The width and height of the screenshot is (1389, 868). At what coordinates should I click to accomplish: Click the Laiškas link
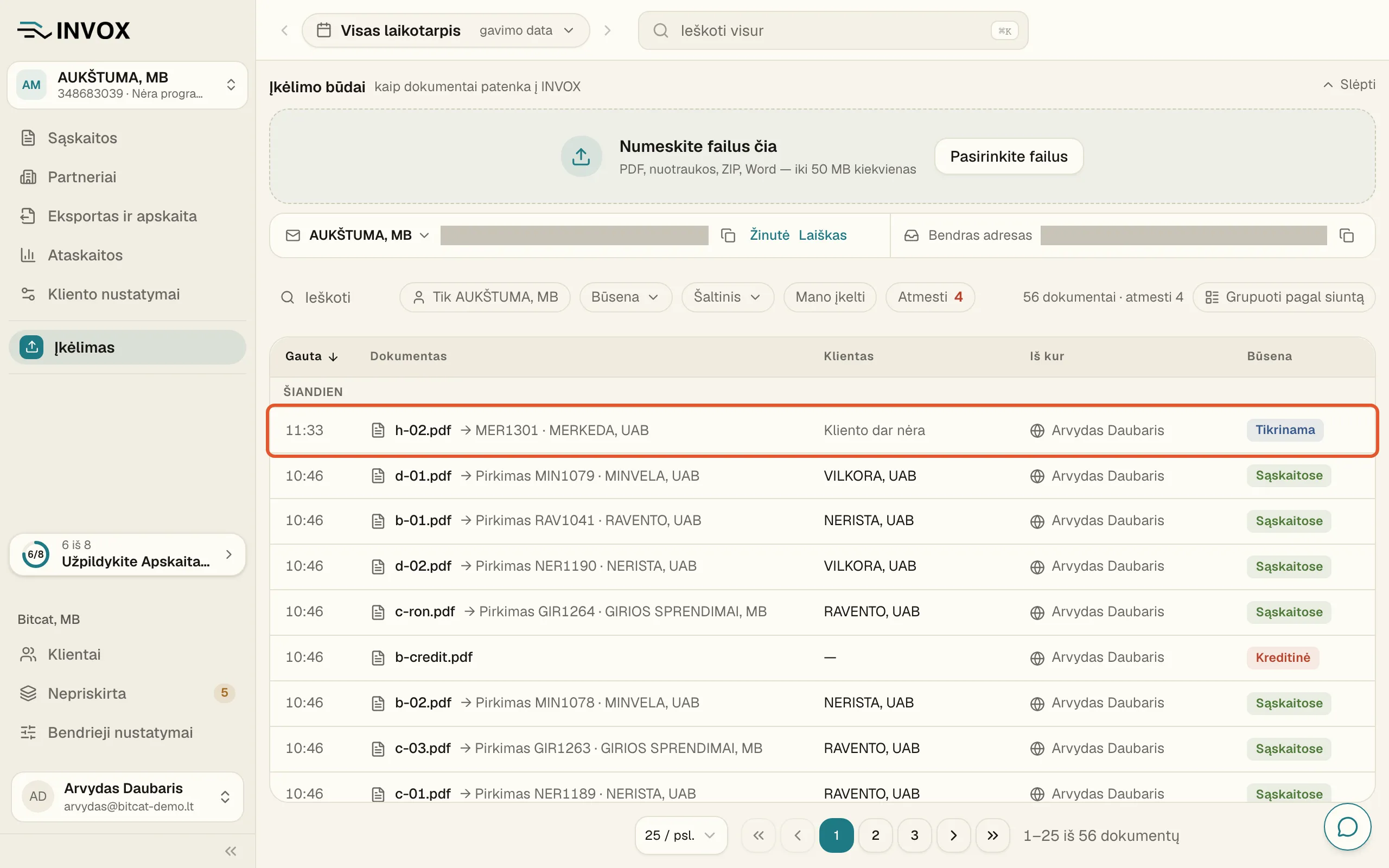[823, 235]
